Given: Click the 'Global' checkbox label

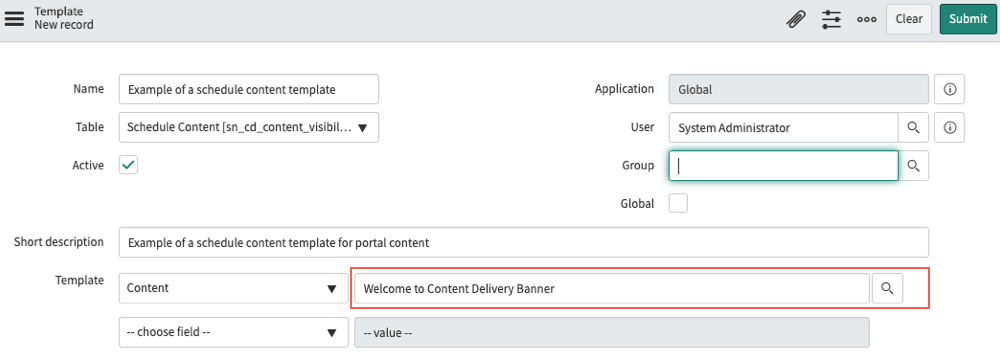Looking at the screenshot, I should [x=637, y=204].
